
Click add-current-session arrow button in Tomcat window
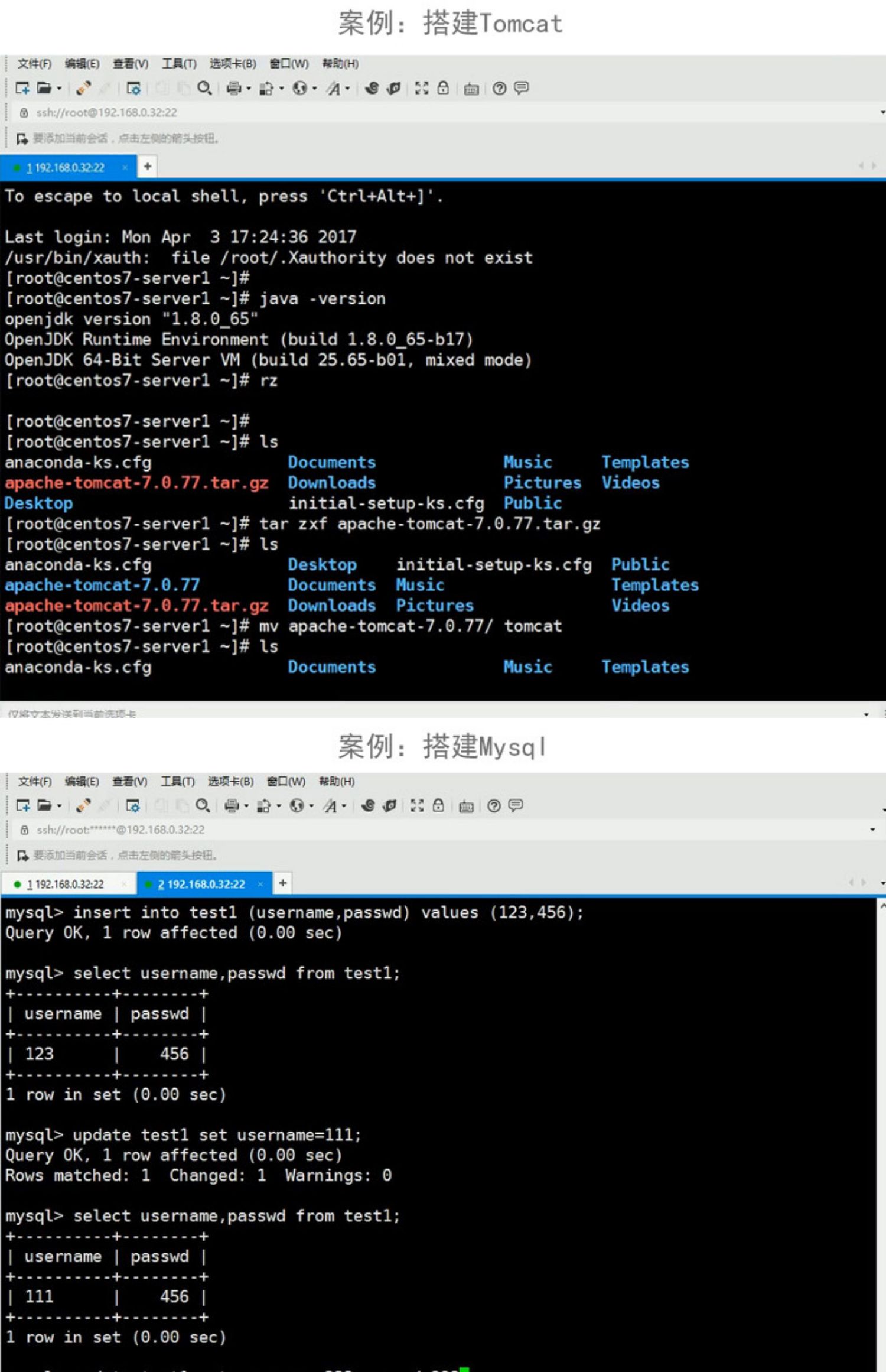click(x=22, y=139)
